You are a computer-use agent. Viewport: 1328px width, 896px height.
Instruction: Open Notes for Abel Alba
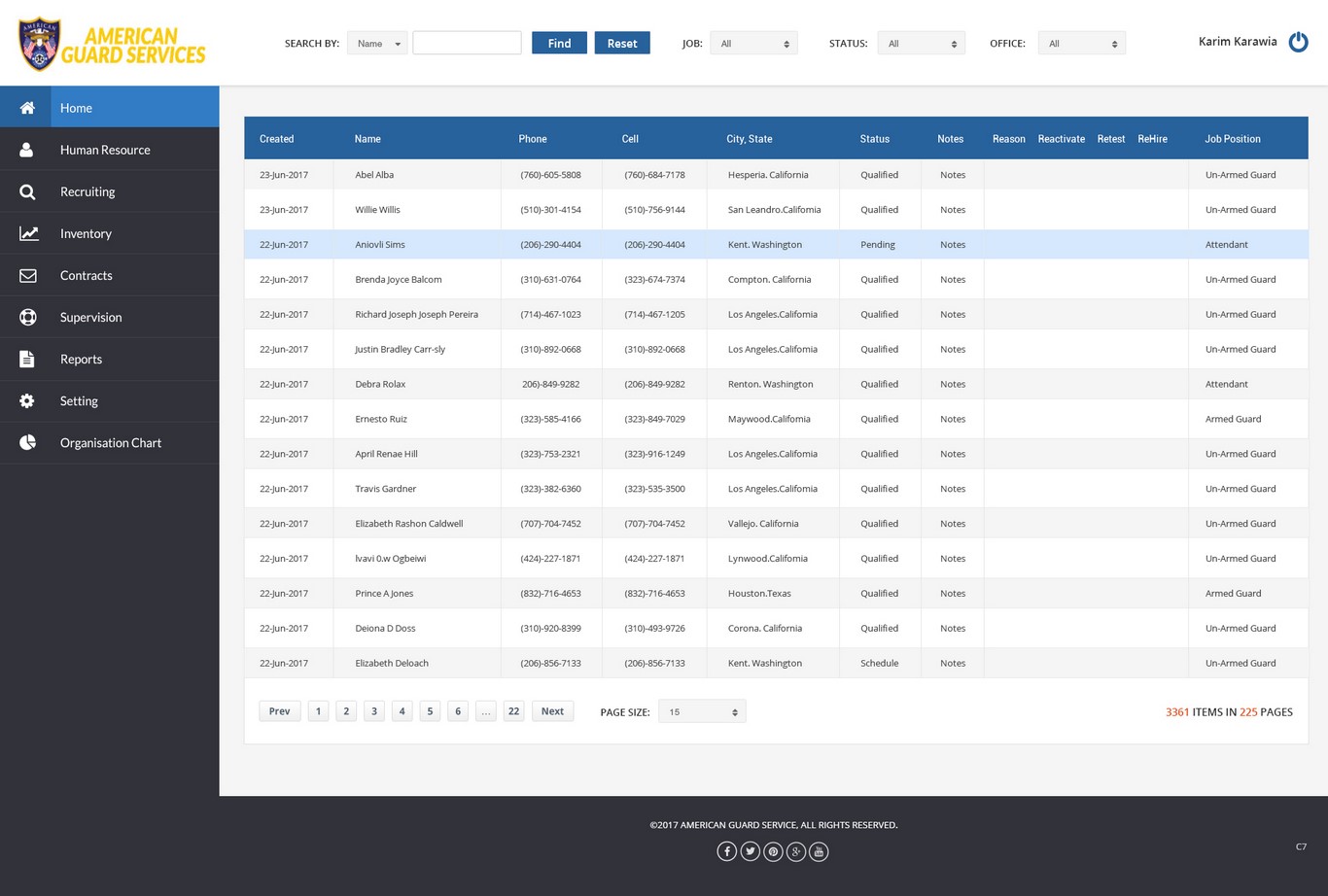953,175
